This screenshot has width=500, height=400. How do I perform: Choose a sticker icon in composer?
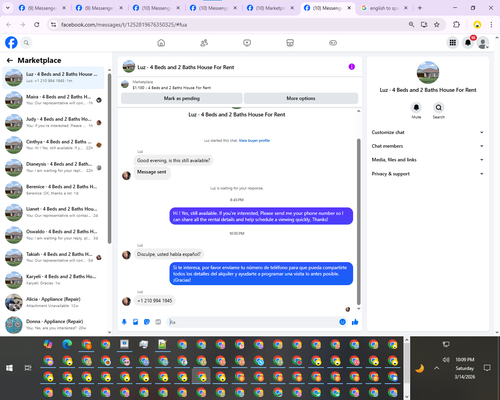point(147,322)
